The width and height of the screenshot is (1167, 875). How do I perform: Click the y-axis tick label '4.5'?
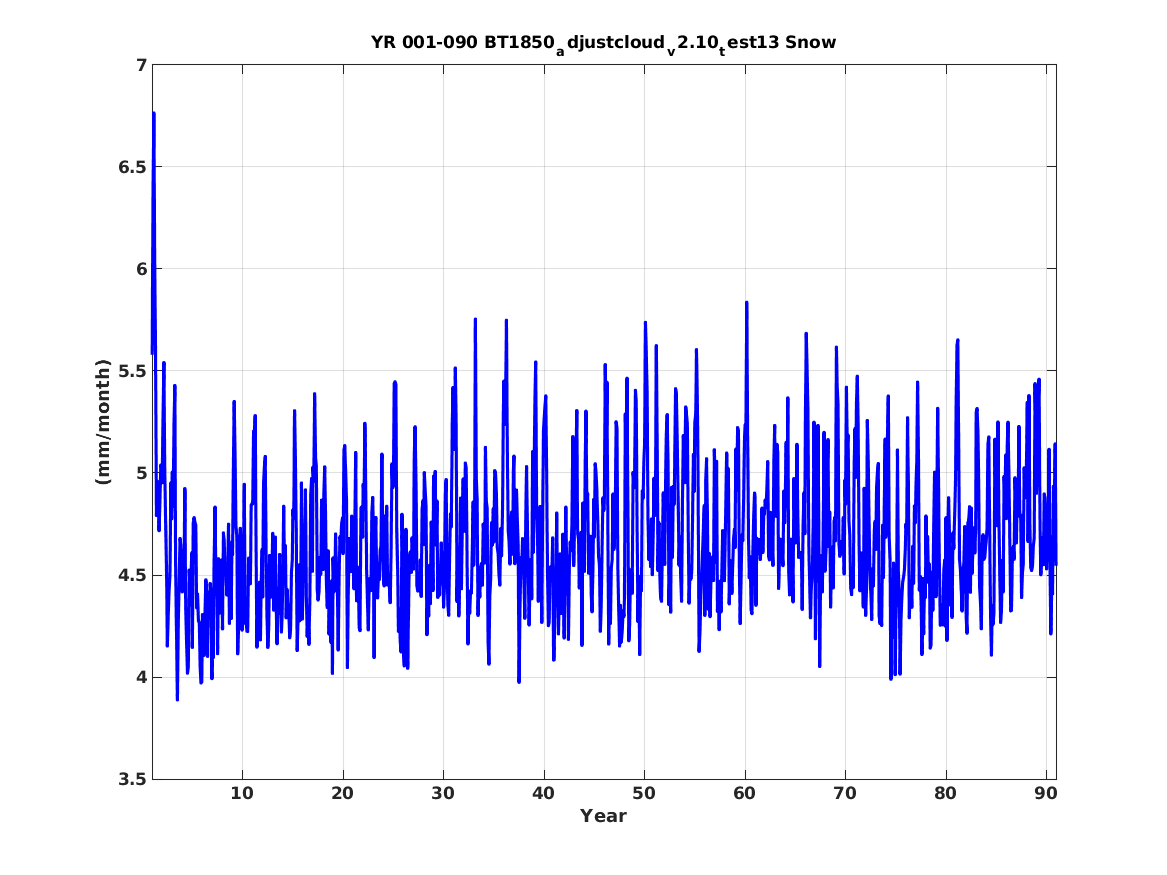132,575
